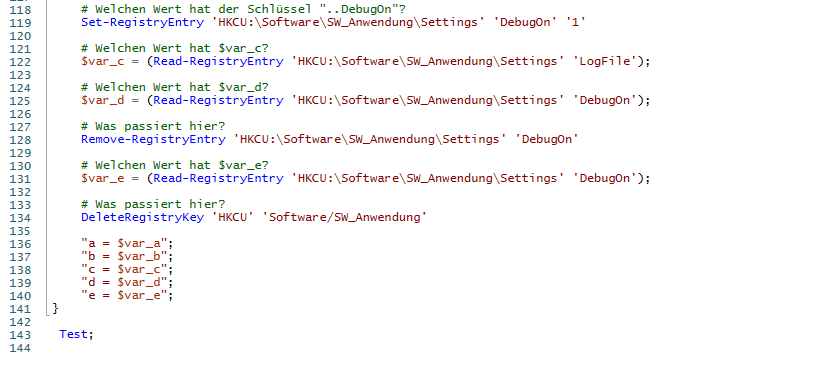829x365 pixels.
Task: Click Read-RegistryEntry on line 131
Action: (218, 178)
